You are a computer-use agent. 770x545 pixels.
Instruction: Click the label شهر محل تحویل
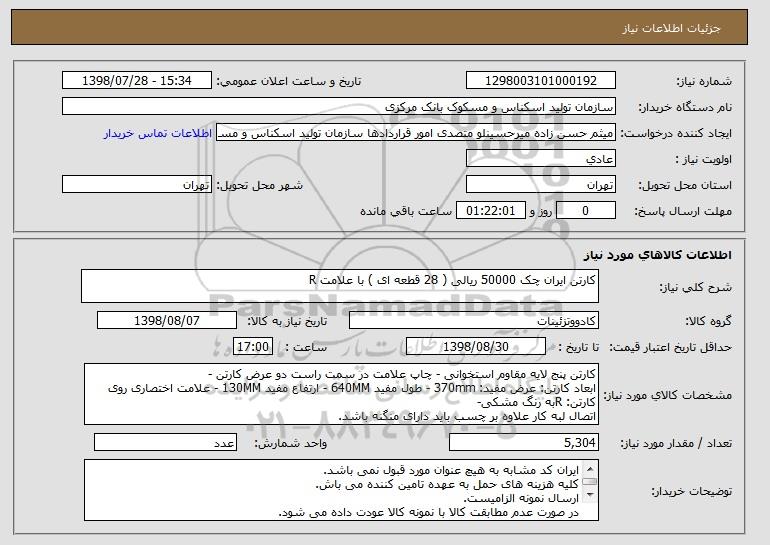(260, 186)
